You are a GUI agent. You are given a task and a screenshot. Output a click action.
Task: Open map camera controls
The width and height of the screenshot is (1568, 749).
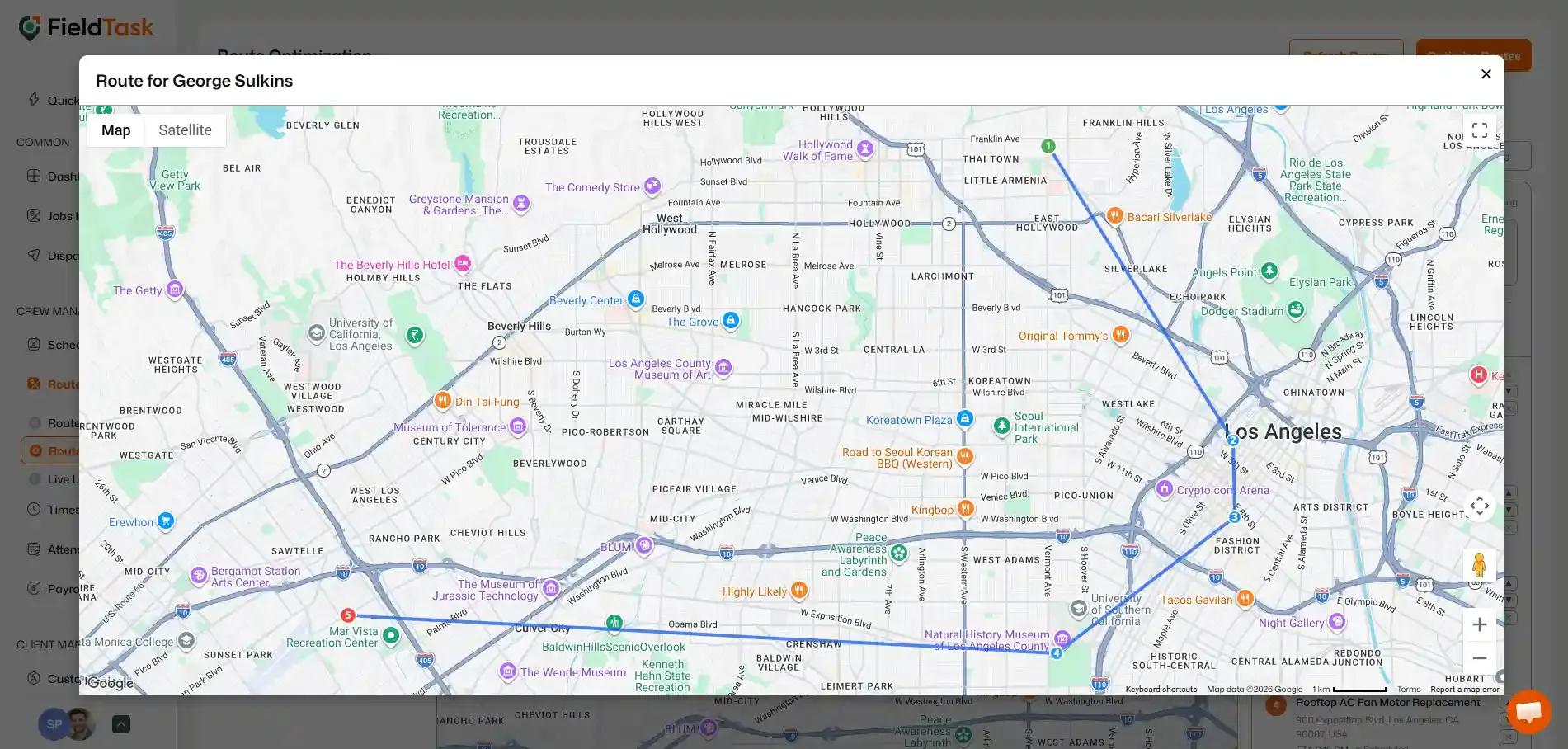[x=1479, y=506]
